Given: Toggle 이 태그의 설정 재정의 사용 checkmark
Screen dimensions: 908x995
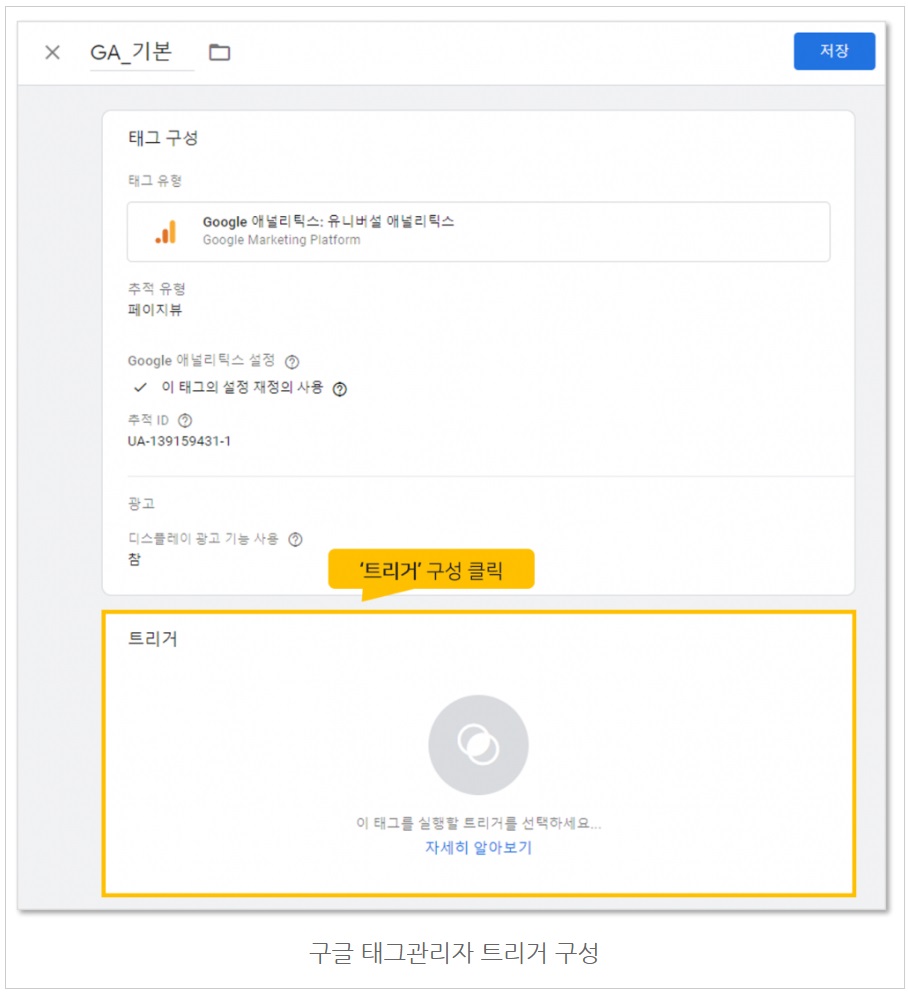Looking at the screenshot, I should pos(140,387).
